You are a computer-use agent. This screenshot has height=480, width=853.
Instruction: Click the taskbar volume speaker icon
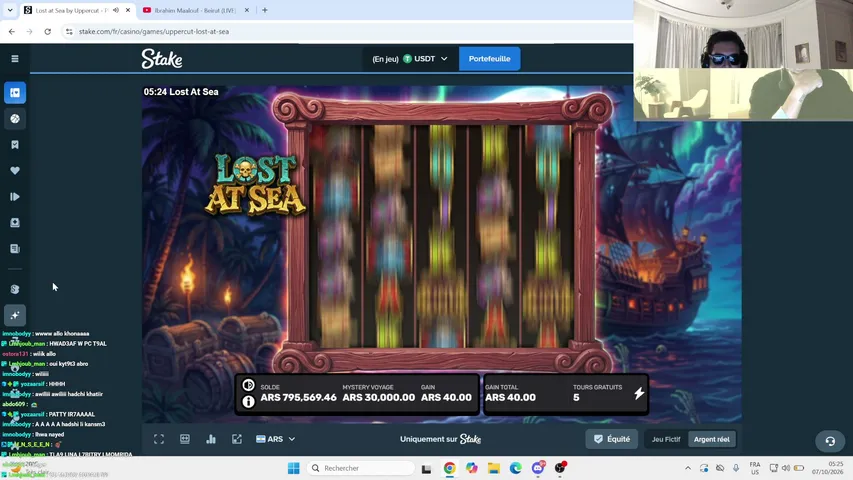786,468
